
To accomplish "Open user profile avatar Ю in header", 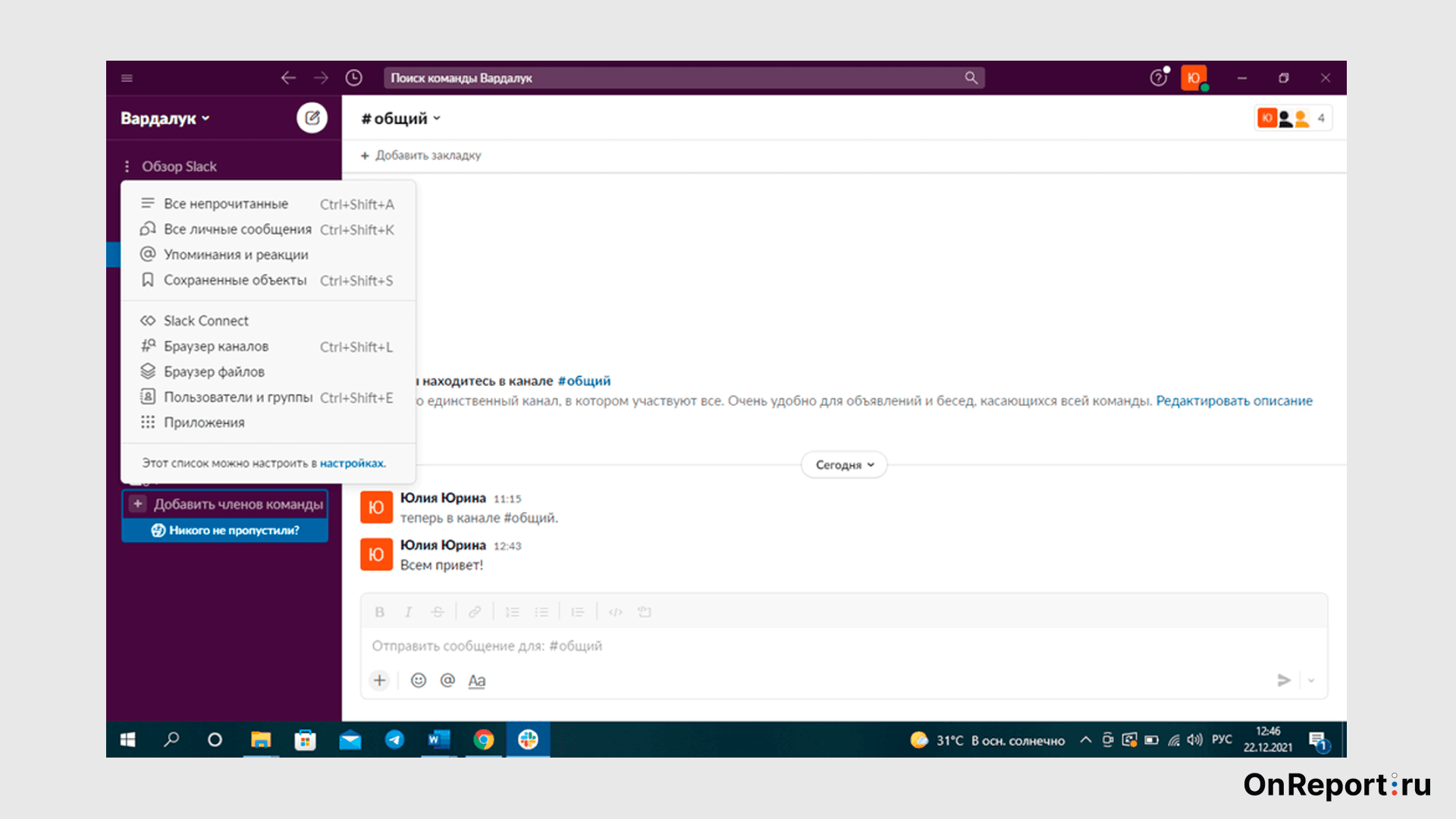I will [1194, 78].
